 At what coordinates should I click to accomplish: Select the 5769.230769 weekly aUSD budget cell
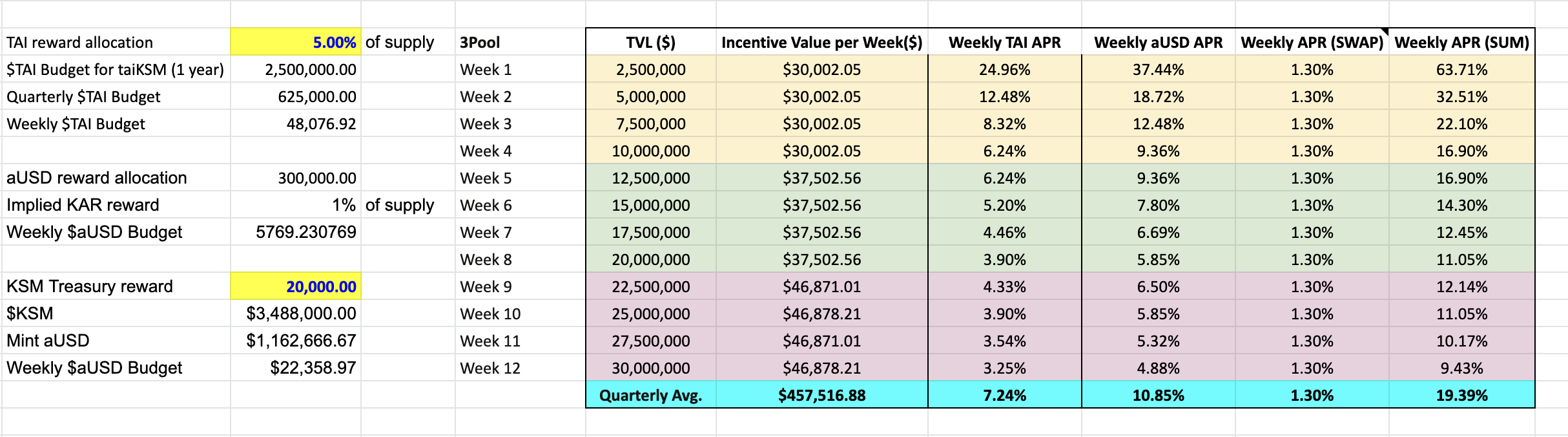tap(305, 232)
